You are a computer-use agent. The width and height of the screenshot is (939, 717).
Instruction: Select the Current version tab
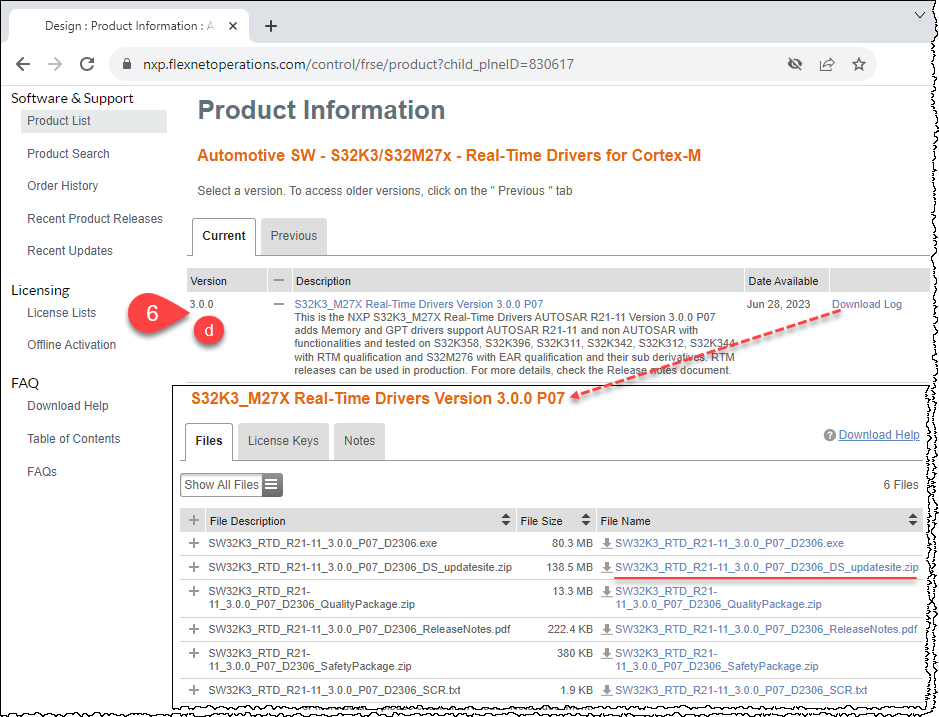(x=224, y=236)
